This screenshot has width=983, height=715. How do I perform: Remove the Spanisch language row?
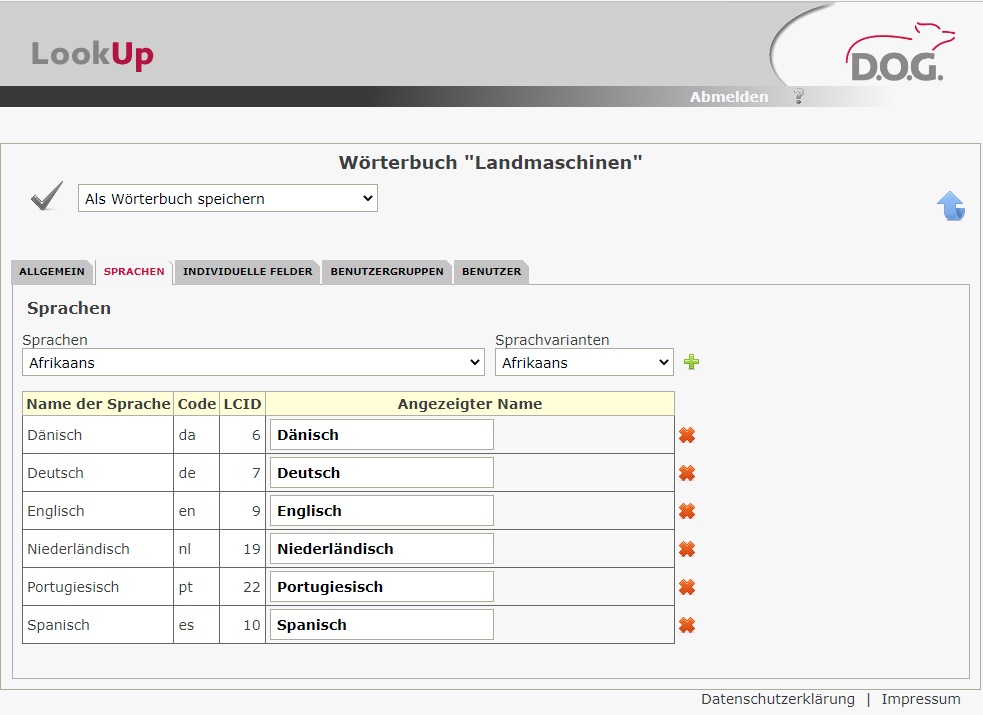pos(687,625)
